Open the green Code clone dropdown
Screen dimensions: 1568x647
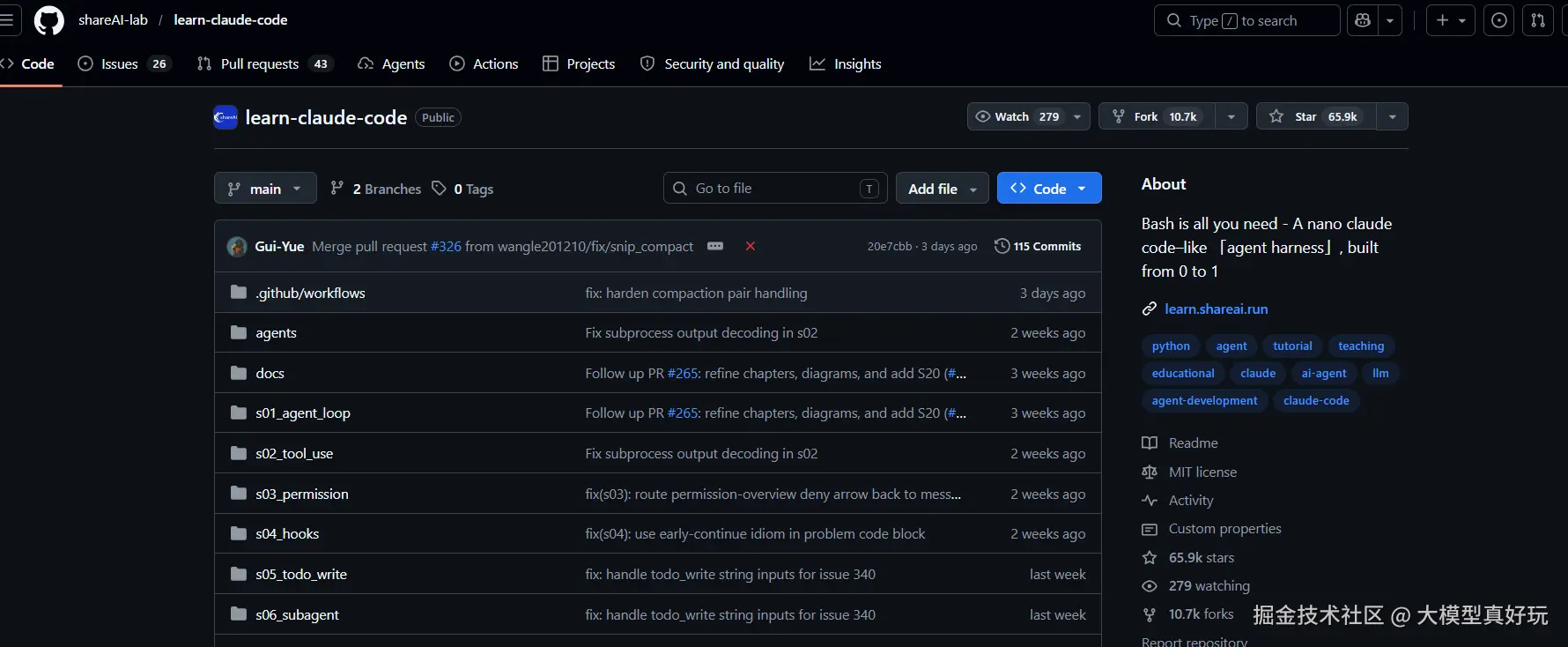(x=1049, y=189)
